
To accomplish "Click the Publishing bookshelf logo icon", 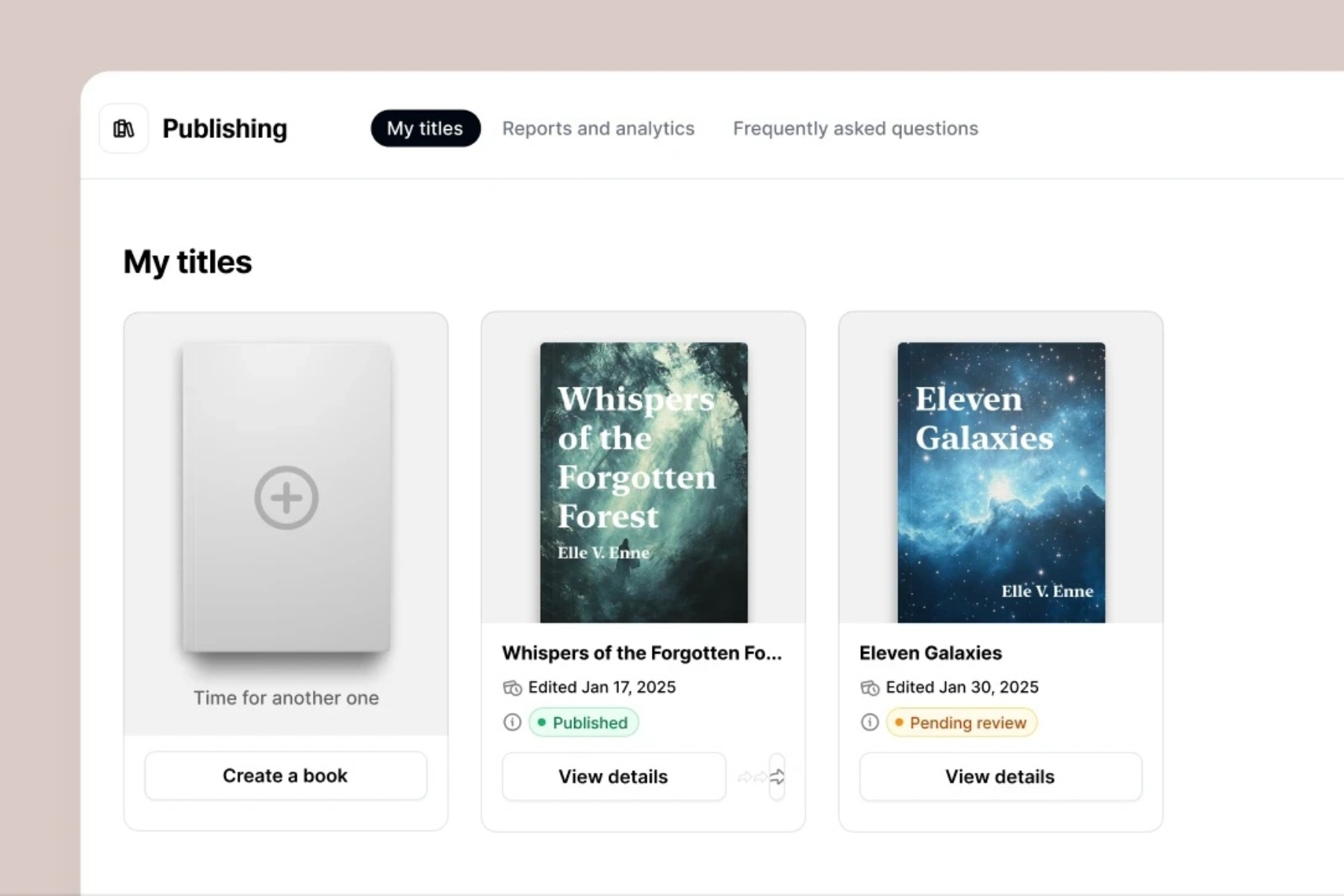I will coord(124,128).
